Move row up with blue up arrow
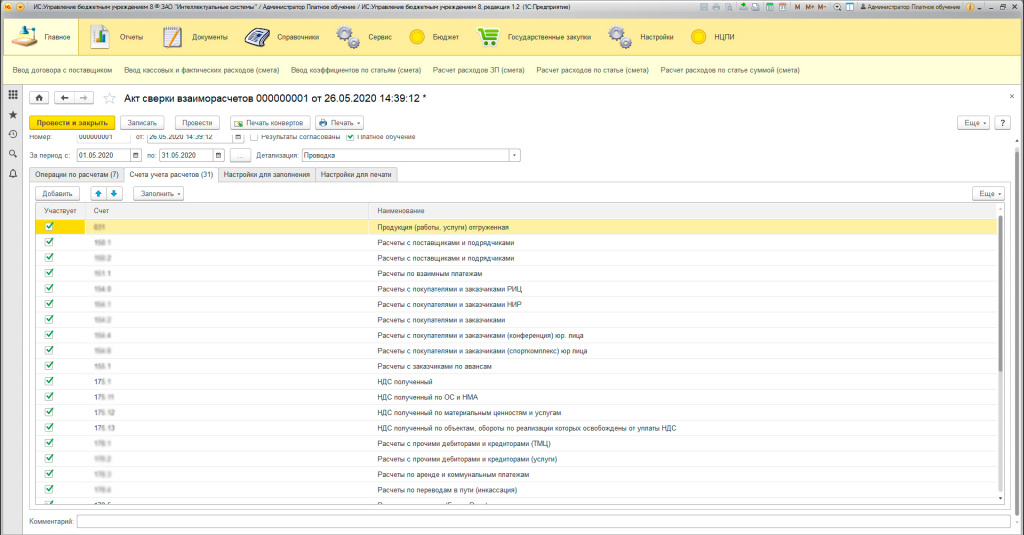 (98, 193)
